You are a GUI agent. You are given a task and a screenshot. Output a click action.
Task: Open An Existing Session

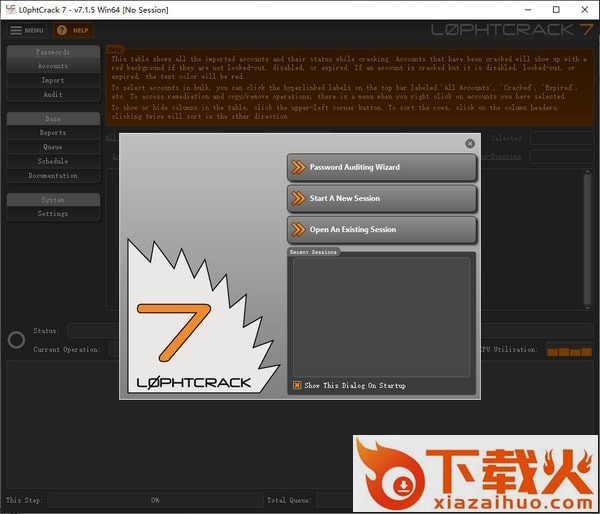(x=382, y=230)
